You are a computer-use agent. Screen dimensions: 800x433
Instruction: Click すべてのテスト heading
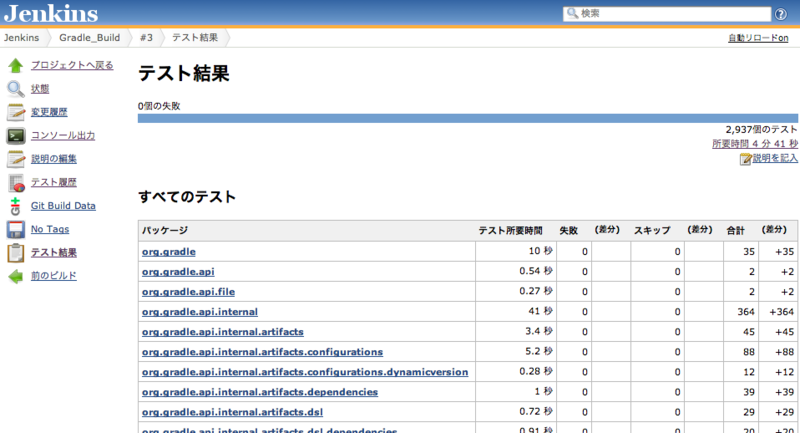point(187,197)
